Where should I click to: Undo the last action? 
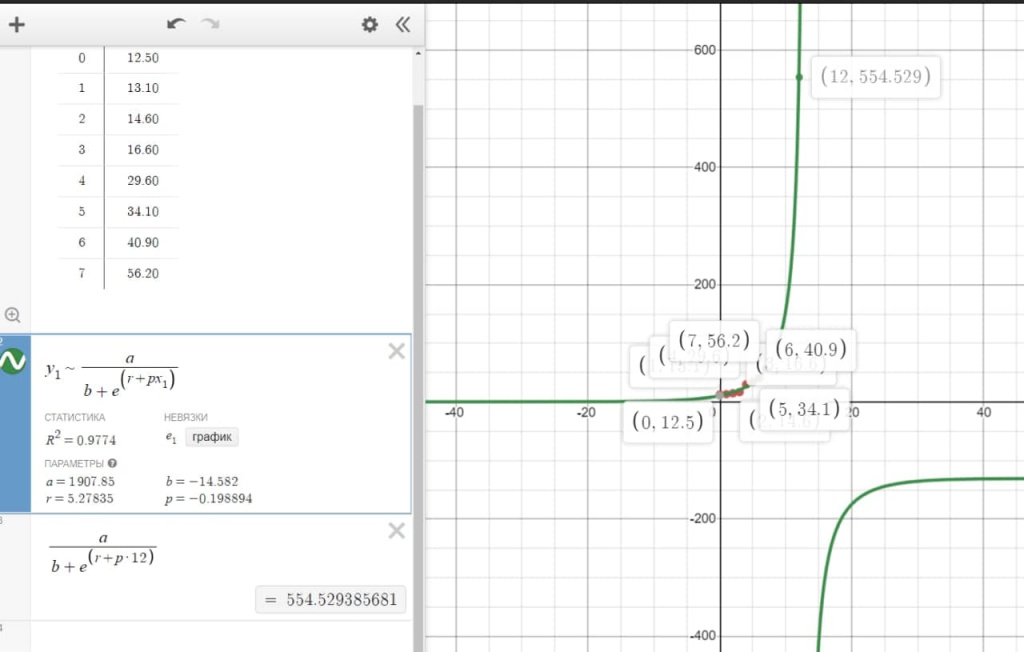(x=176, y=25)
